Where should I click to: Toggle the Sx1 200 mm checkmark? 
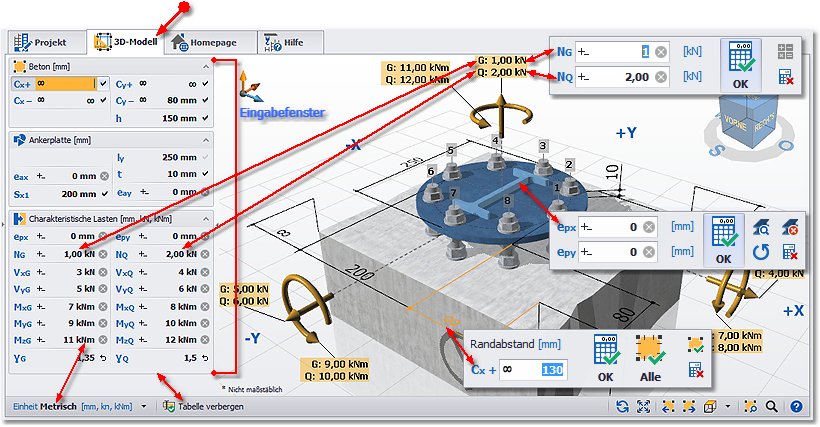click(x=105, y=194)
